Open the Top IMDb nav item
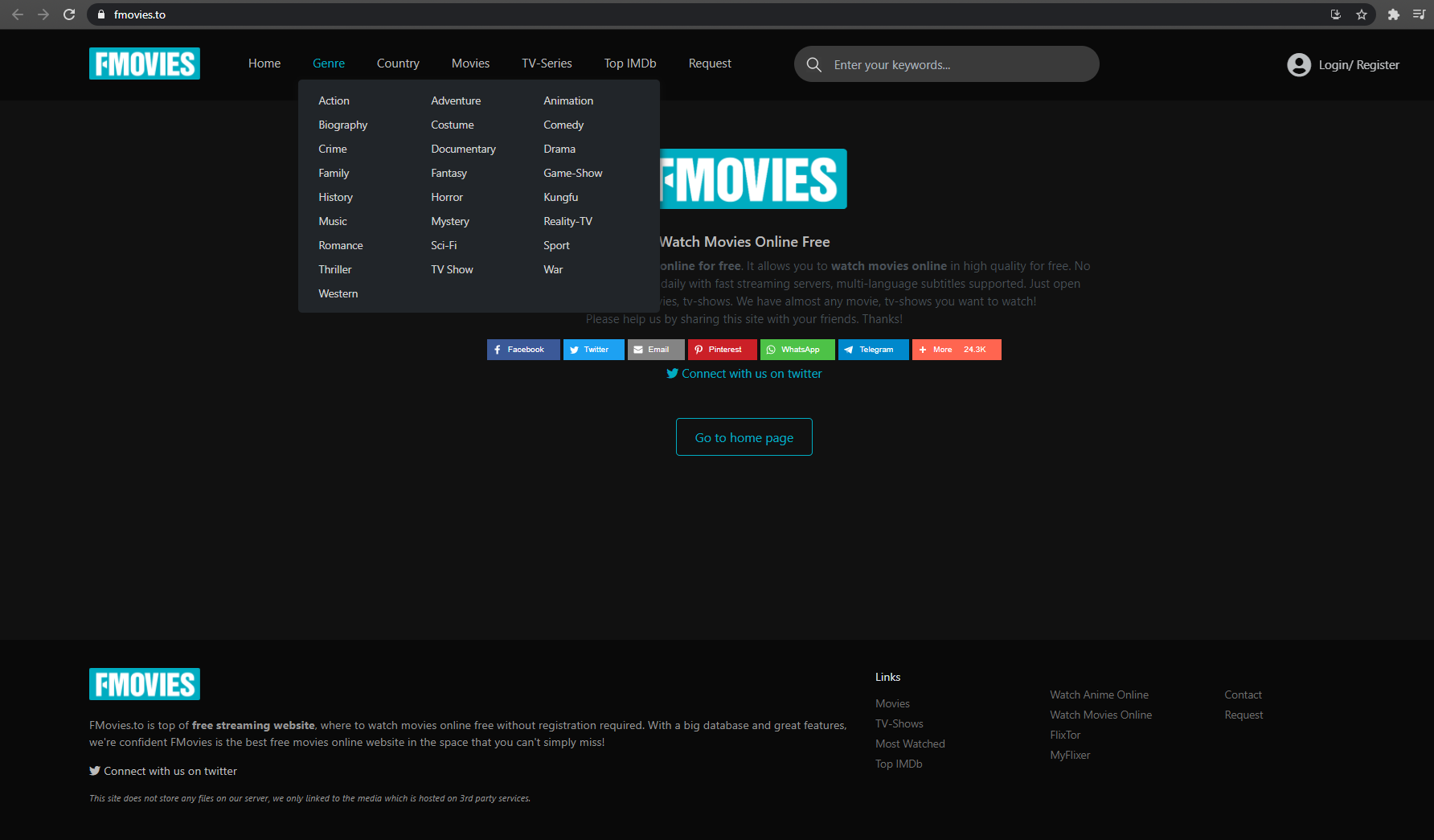The height and width of the screenshot is (840, 1434). pos(630,64)
